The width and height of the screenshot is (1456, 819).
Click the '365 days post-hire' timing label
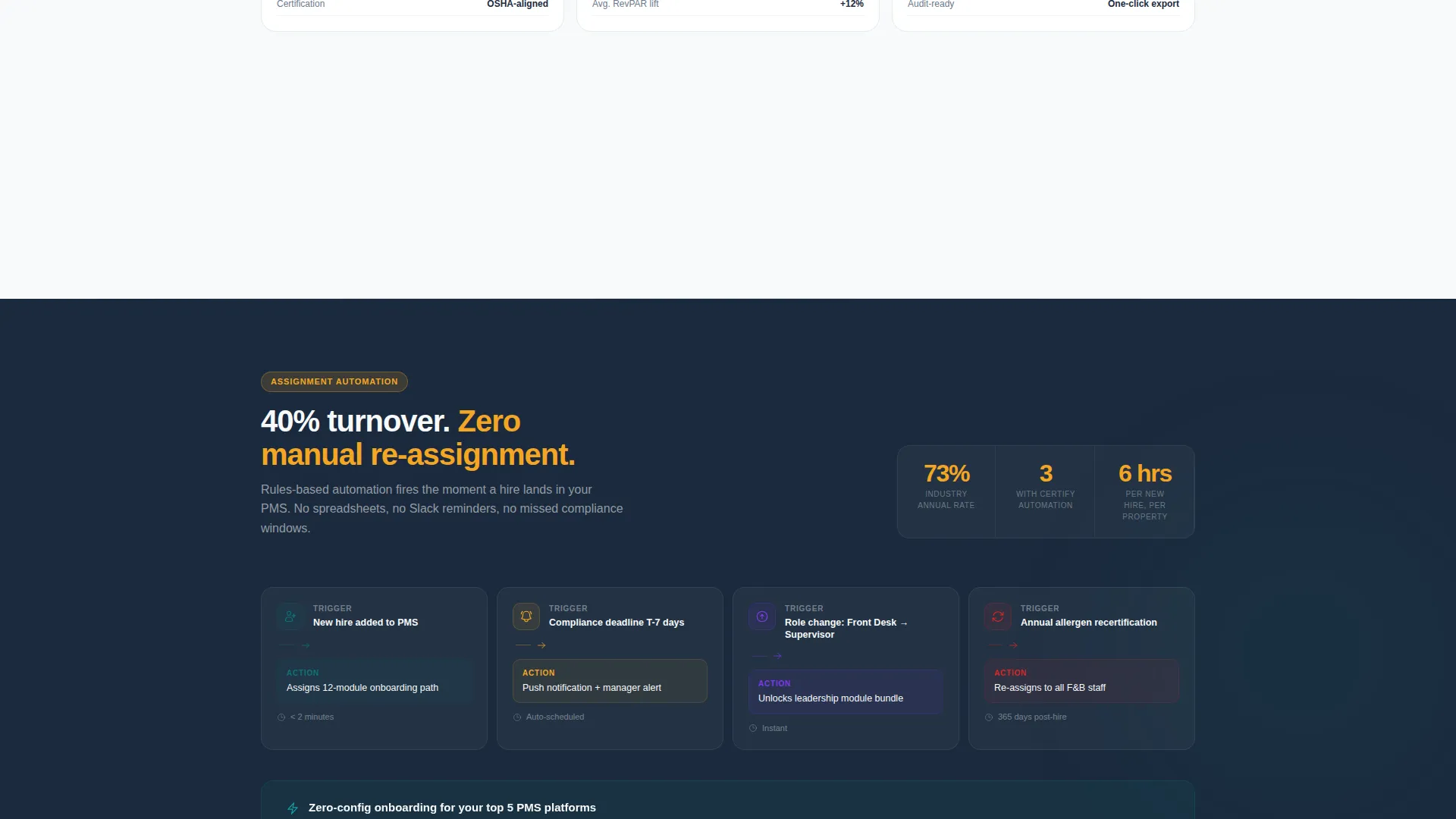point(1032,717)
